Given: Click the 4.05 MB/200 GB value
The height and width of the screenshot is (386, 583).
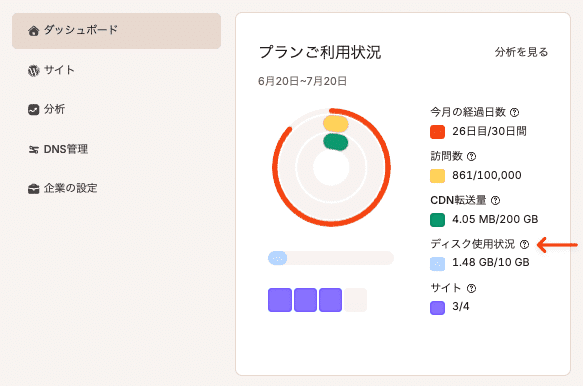Looking at the screenshot, I should (x=495, y=219).
